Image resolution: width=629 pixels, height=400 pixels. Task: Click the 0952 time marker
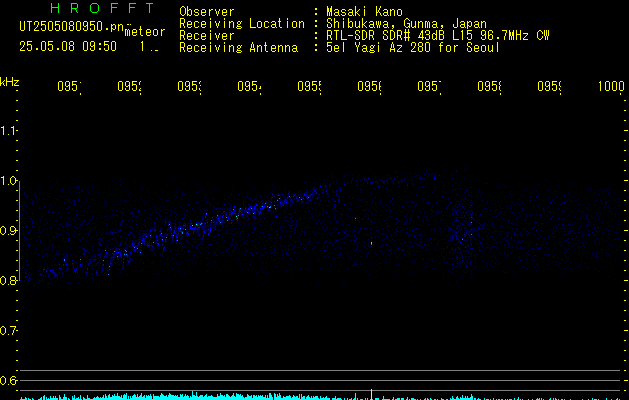click(x=130, y=86)
